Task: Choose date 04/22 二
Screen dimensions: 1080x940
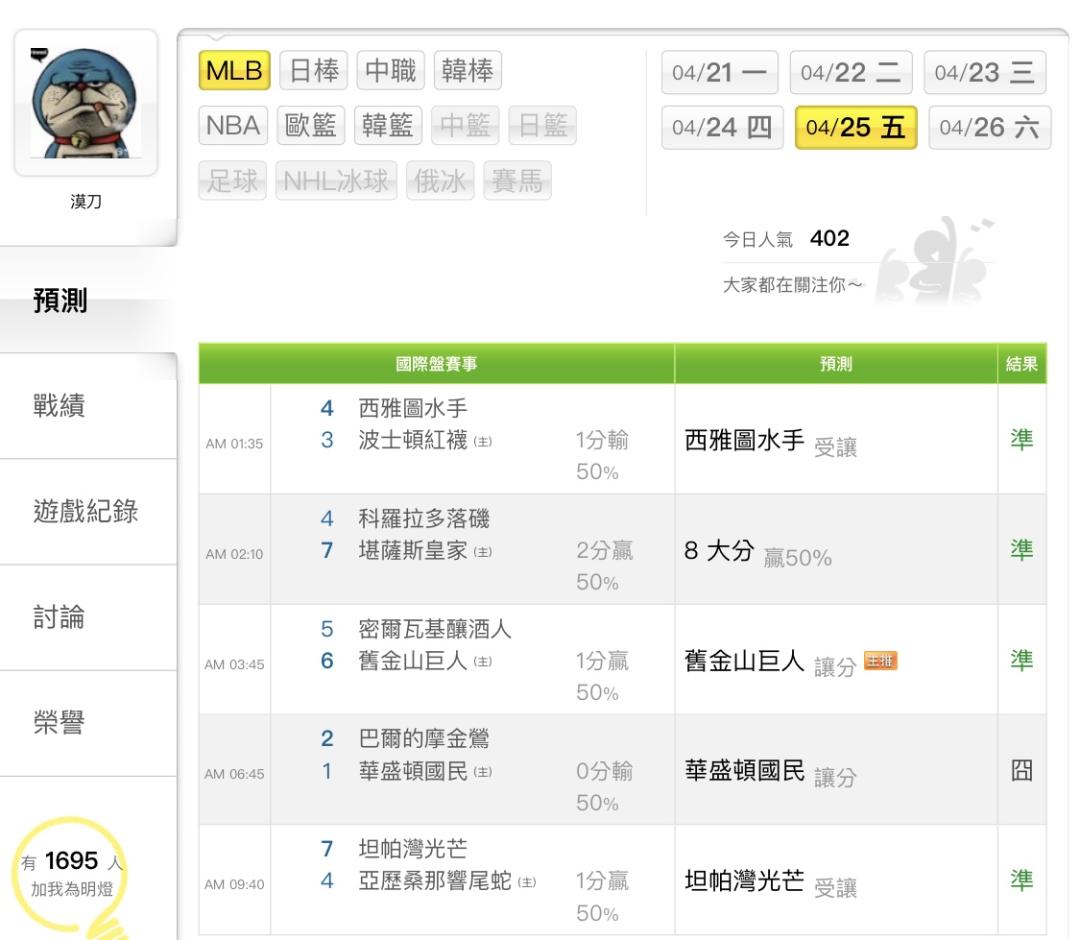Action: point(851,73)
